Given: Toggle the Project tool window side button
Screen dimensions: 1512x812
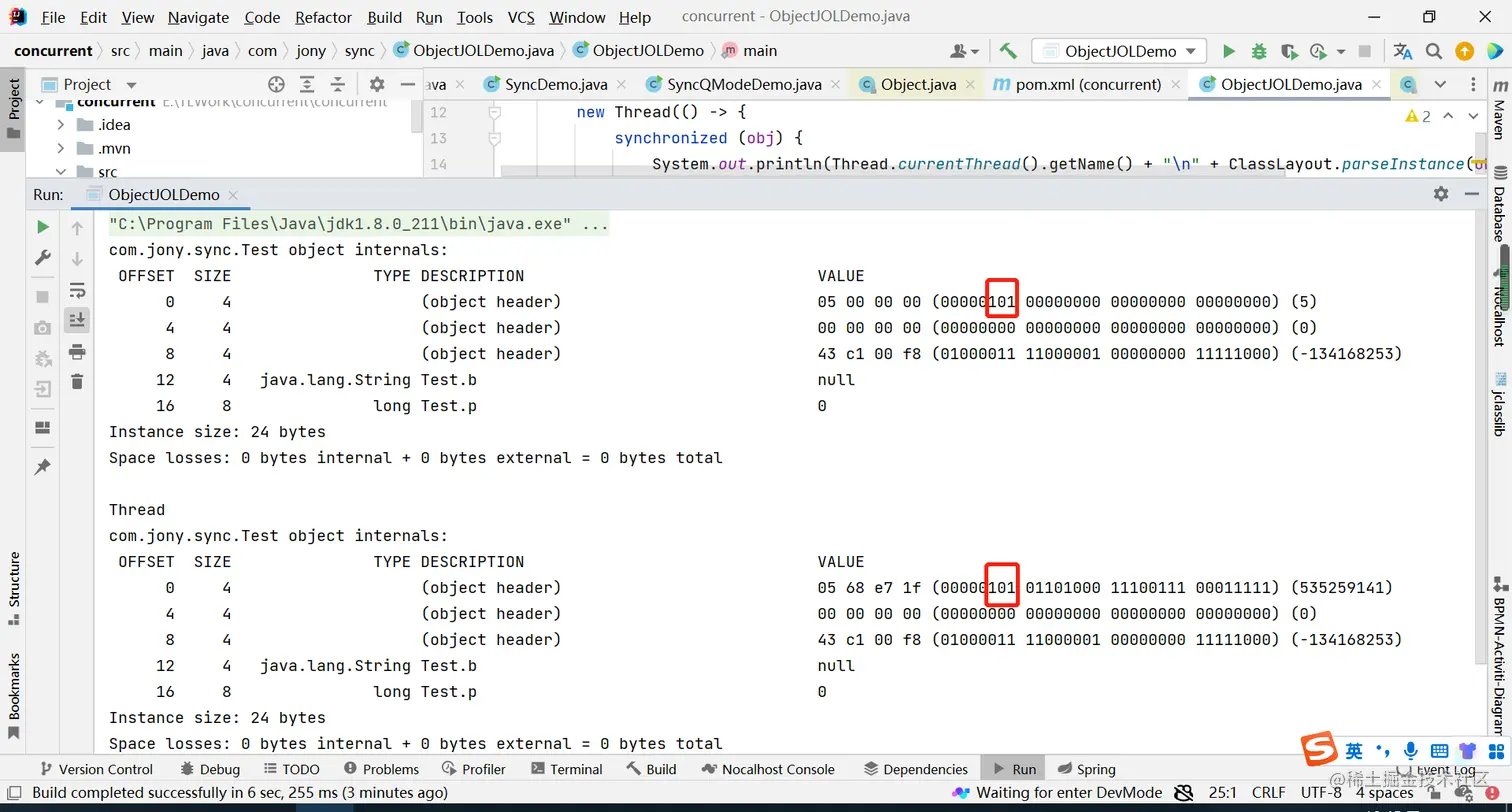Looking at the screenshot, I should click(13, 109).
